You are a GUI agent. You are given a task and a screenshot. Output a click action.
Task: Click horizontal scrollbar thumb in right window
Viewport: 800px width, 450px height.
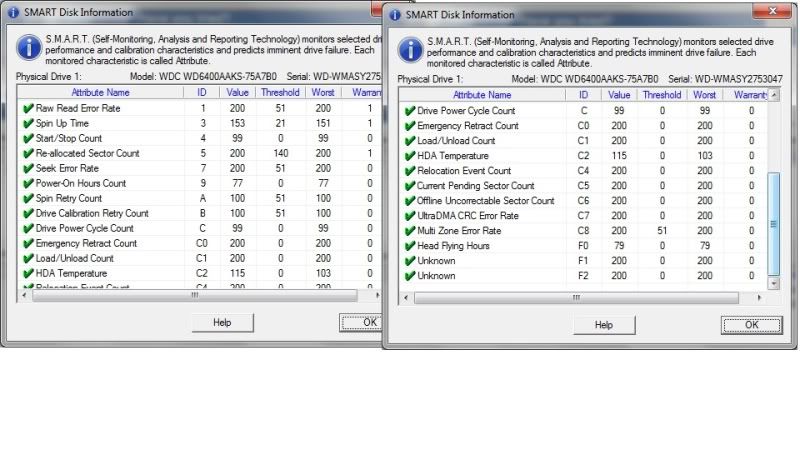pos(576,297)
